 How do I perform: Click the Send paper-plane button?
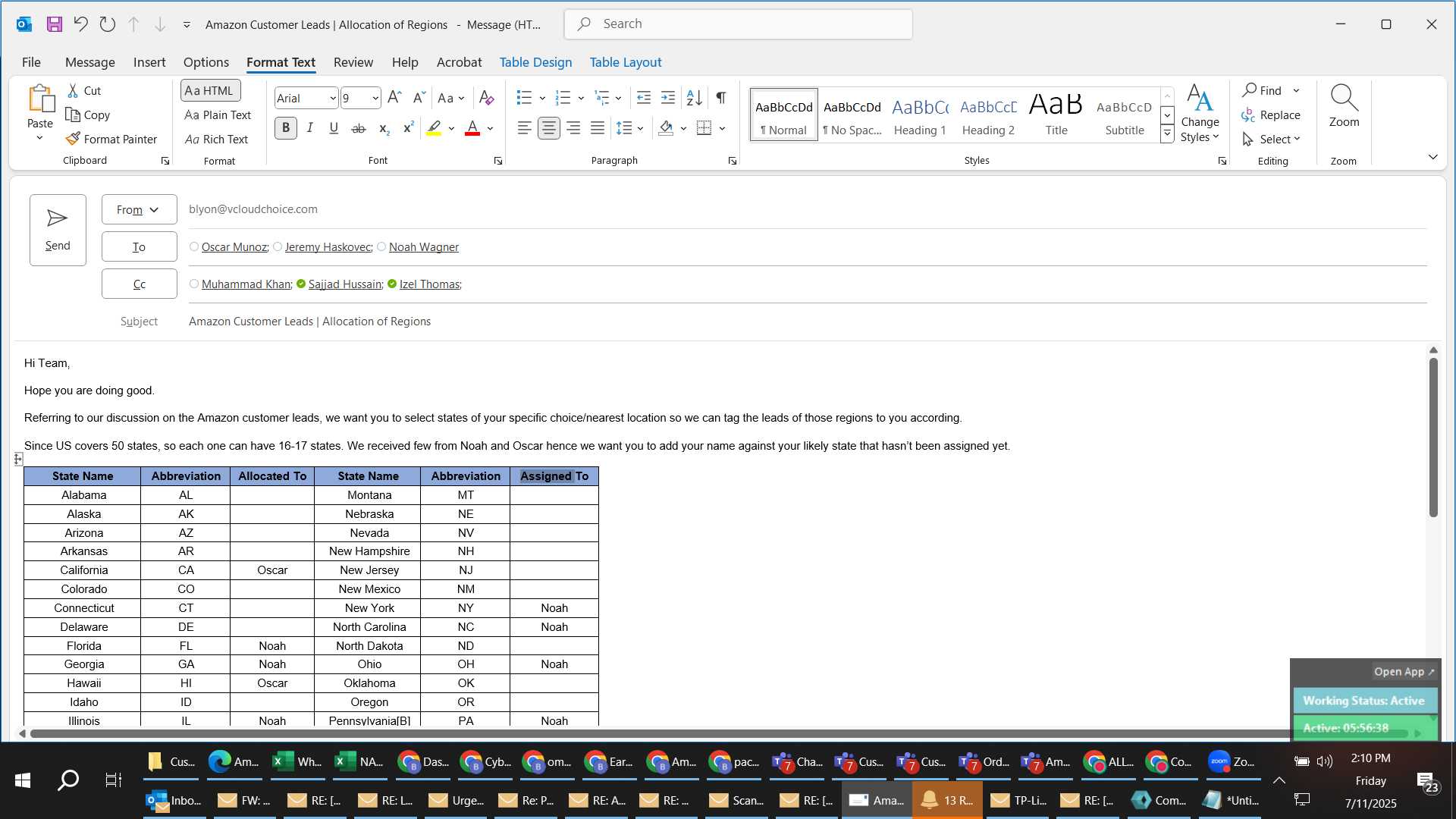tap(58, 230)
